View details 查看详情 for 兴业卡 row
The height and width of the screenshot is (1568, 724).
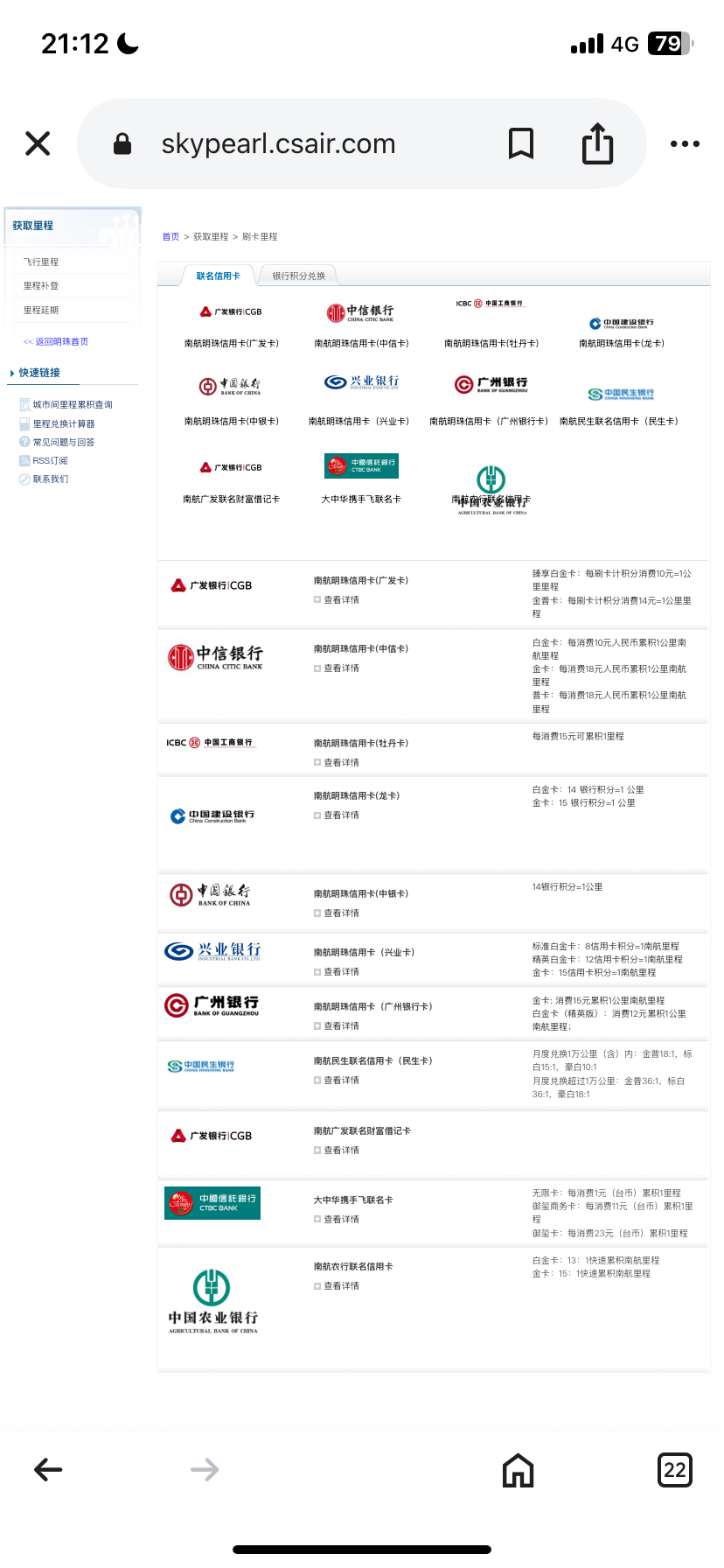click(337, 971)
